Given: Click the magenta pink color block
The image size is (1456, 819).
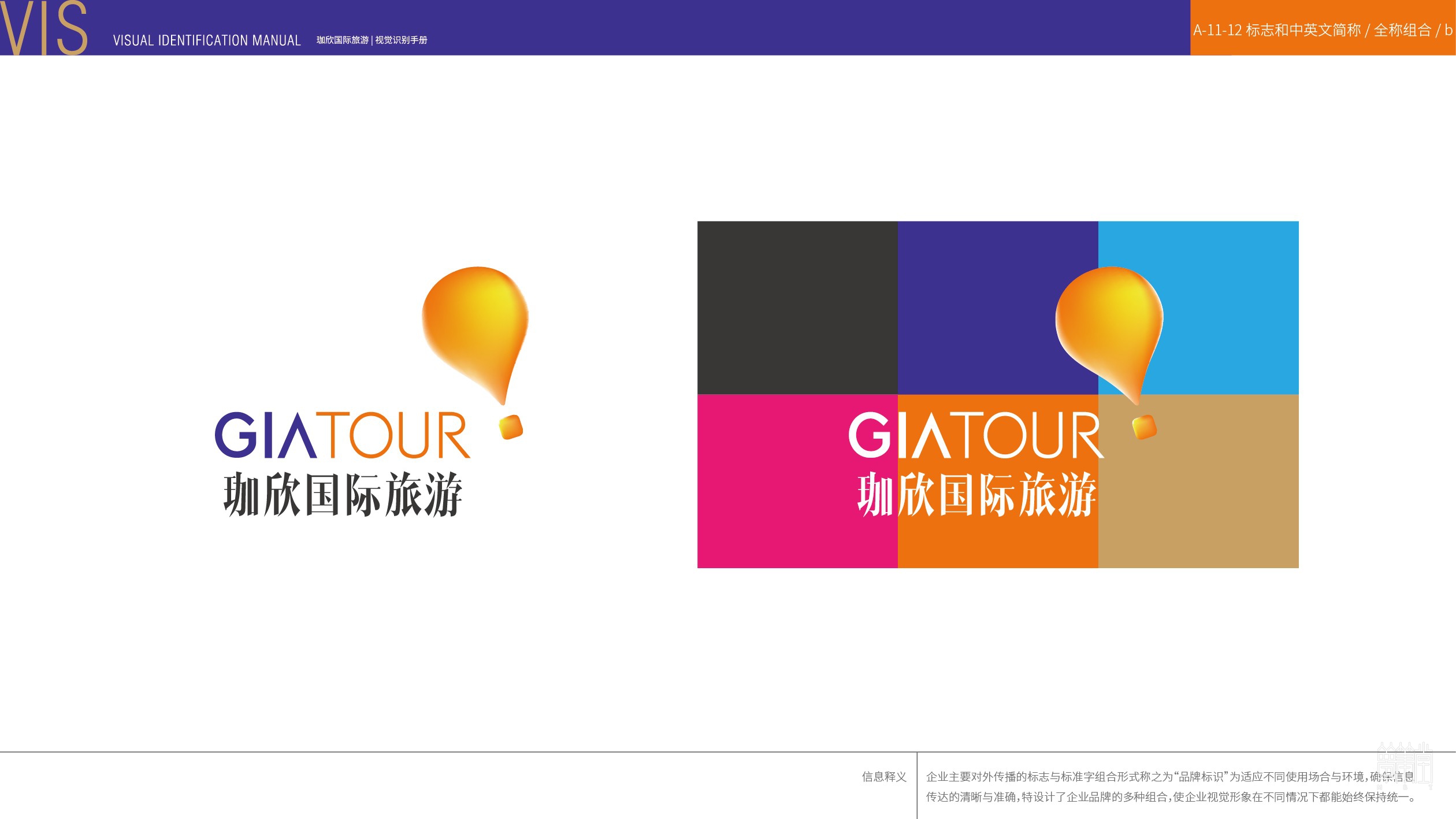Looking at the screenshot, I should (x=797, y=481).
